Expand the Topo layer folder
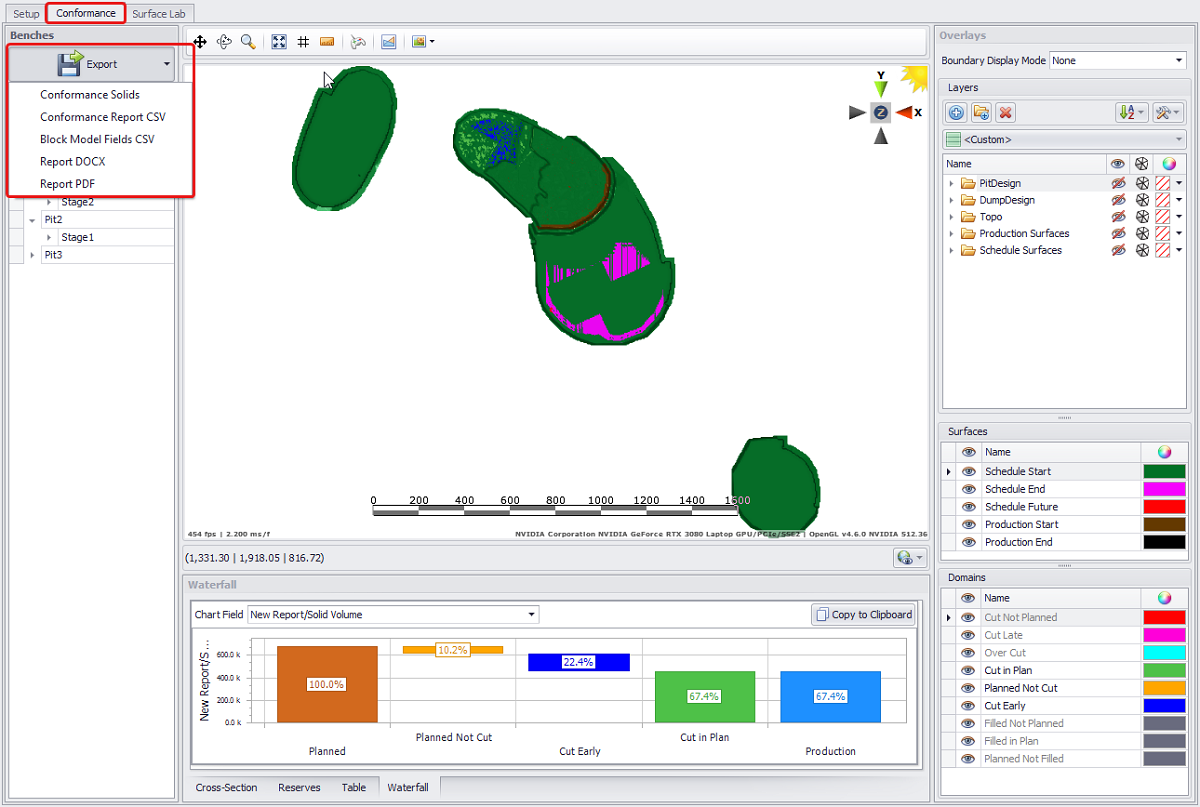The image size is (1200, 807). [x=951, y=217]
